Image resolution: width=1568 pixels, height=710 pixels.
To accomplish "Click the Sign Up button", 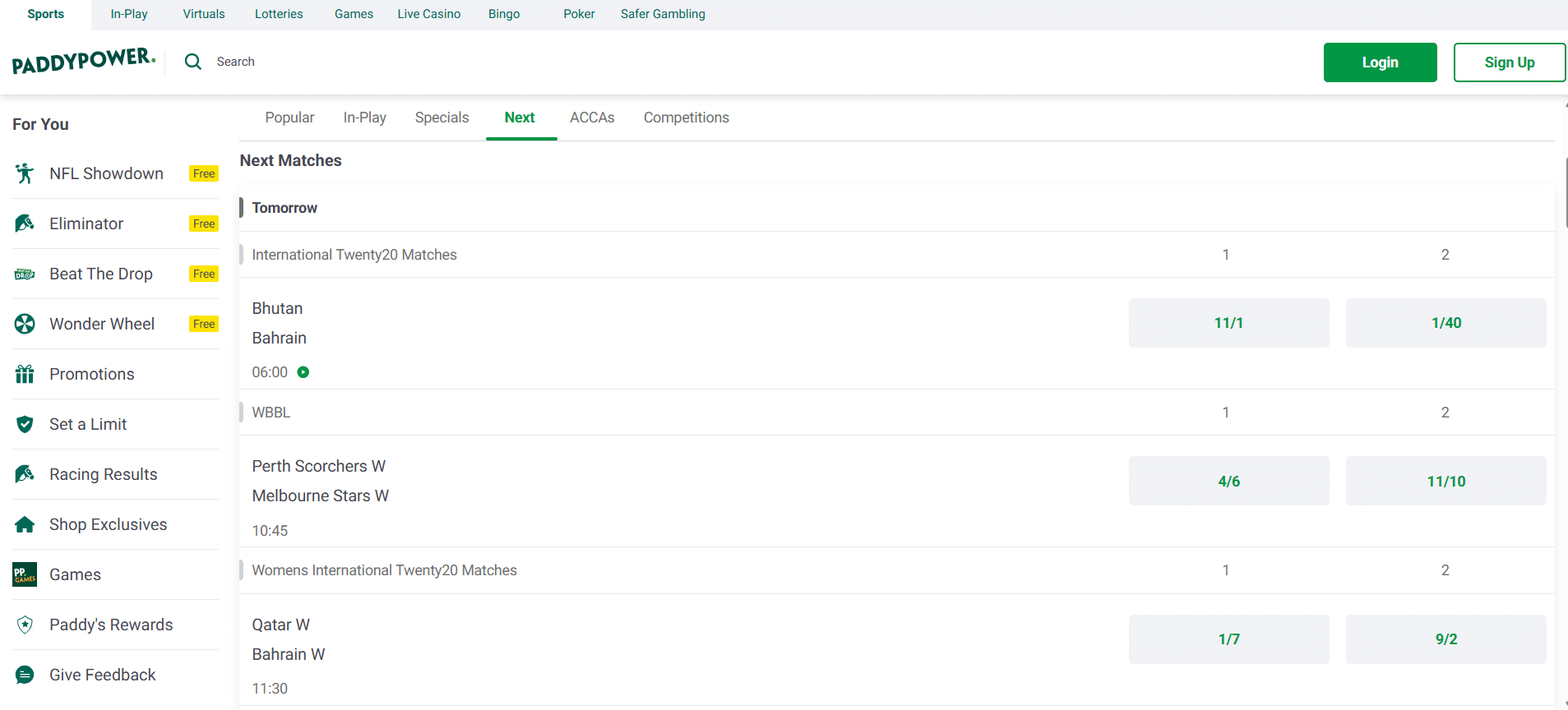I will pyautogui.click(x=1509, y=62).
